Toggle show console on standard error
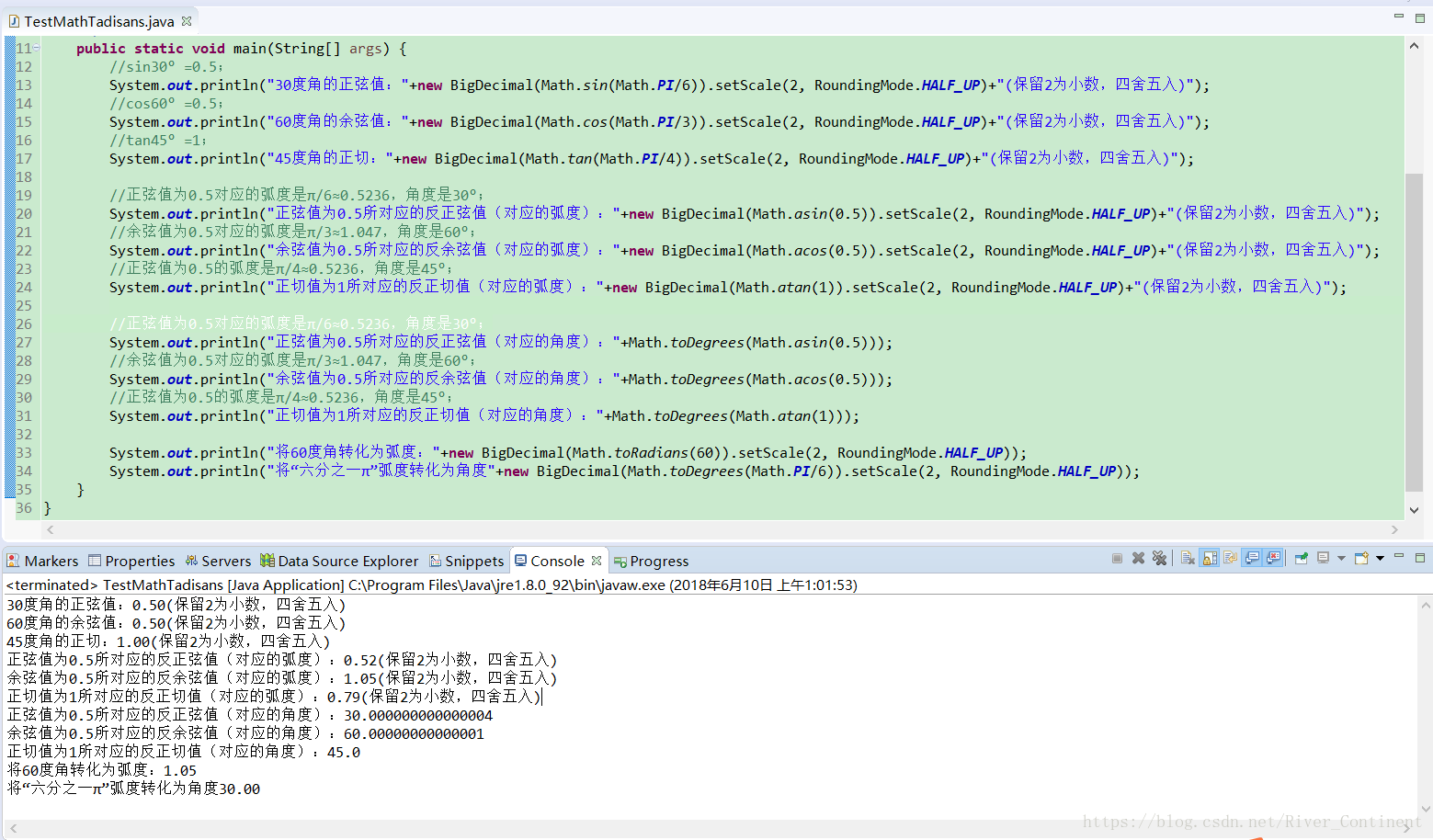1433x840 pixels. tap(1273, 558)
